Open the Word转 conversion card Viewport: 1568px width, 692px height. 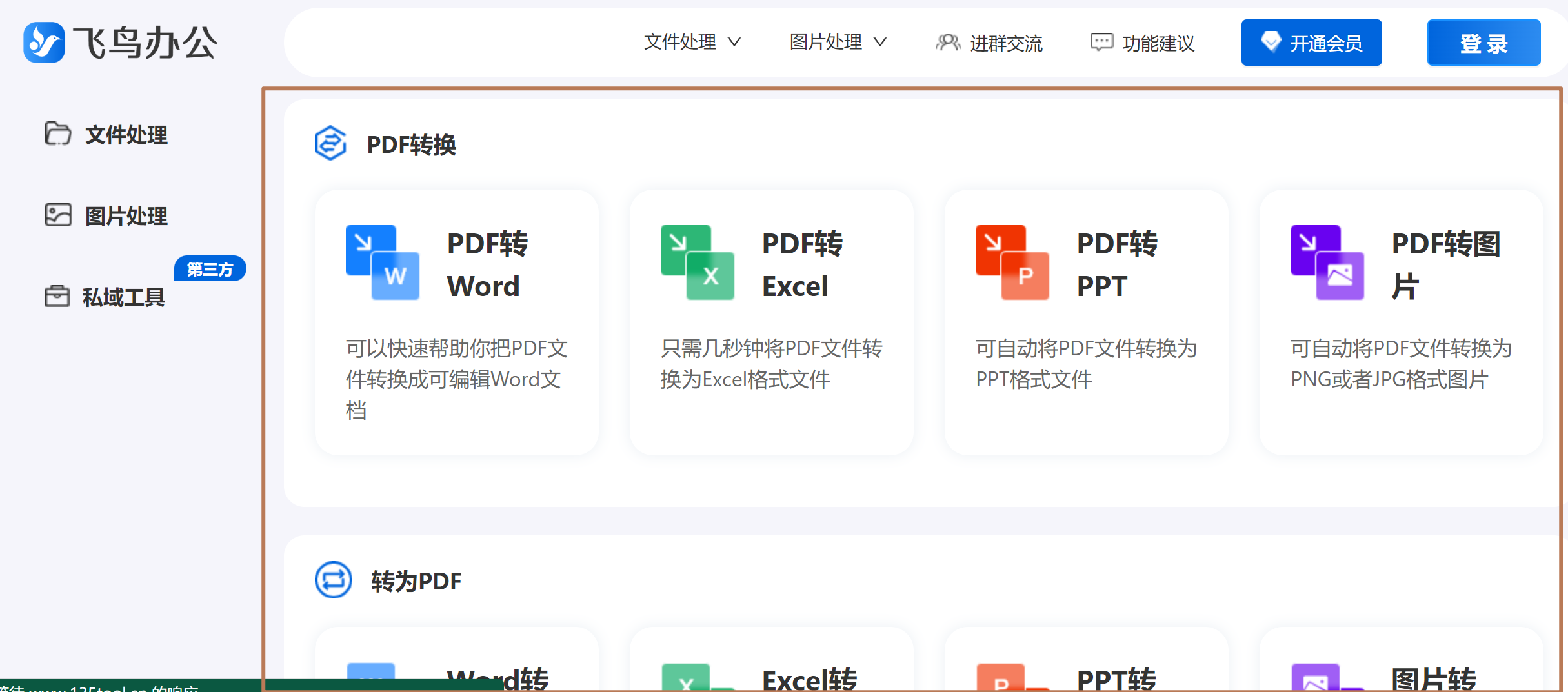pyautogui.click(x=457, y=671)
